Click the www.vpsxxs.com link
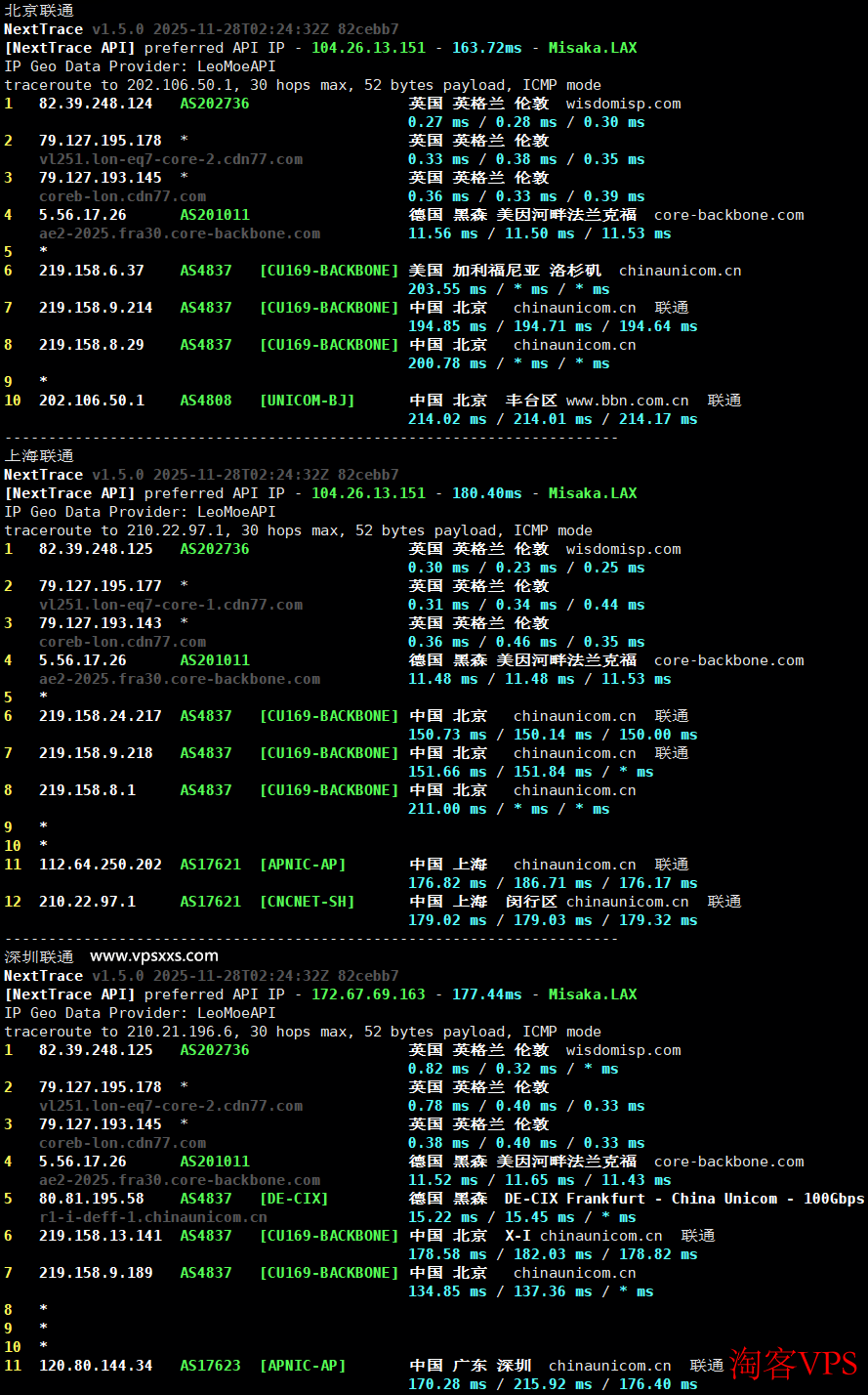This screenshot has width=868, height=1395. point(149,955)
